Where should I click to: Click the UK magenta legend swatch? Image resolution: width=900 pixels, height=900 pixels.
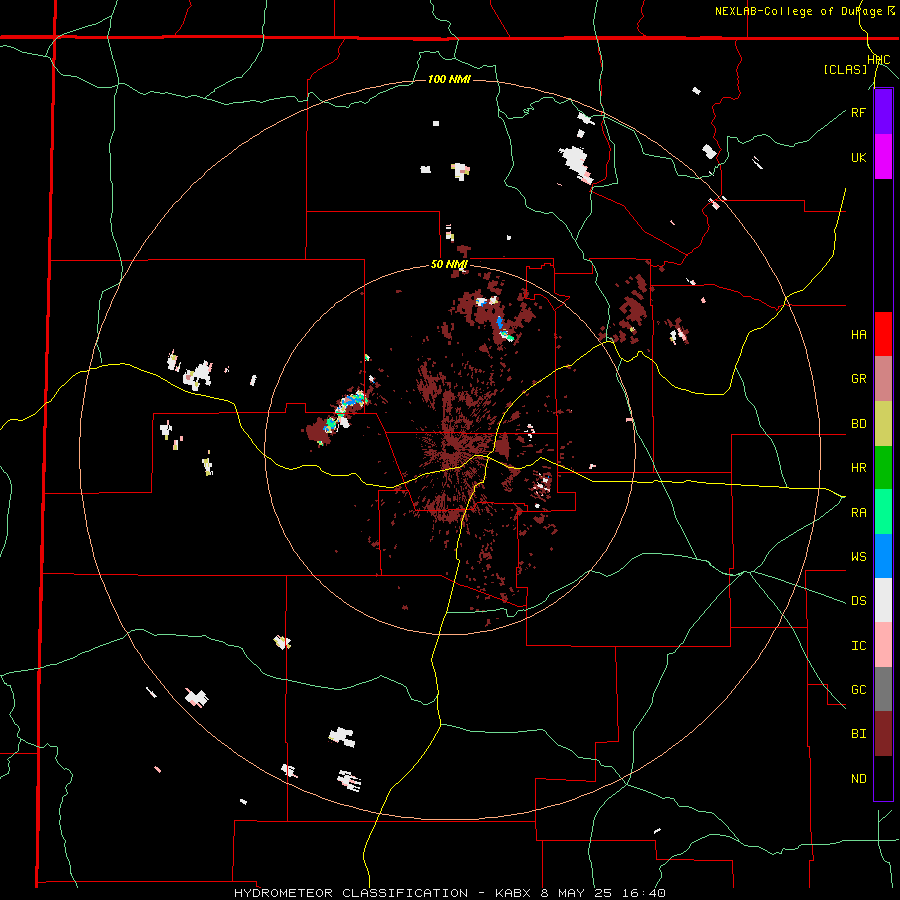883,157
